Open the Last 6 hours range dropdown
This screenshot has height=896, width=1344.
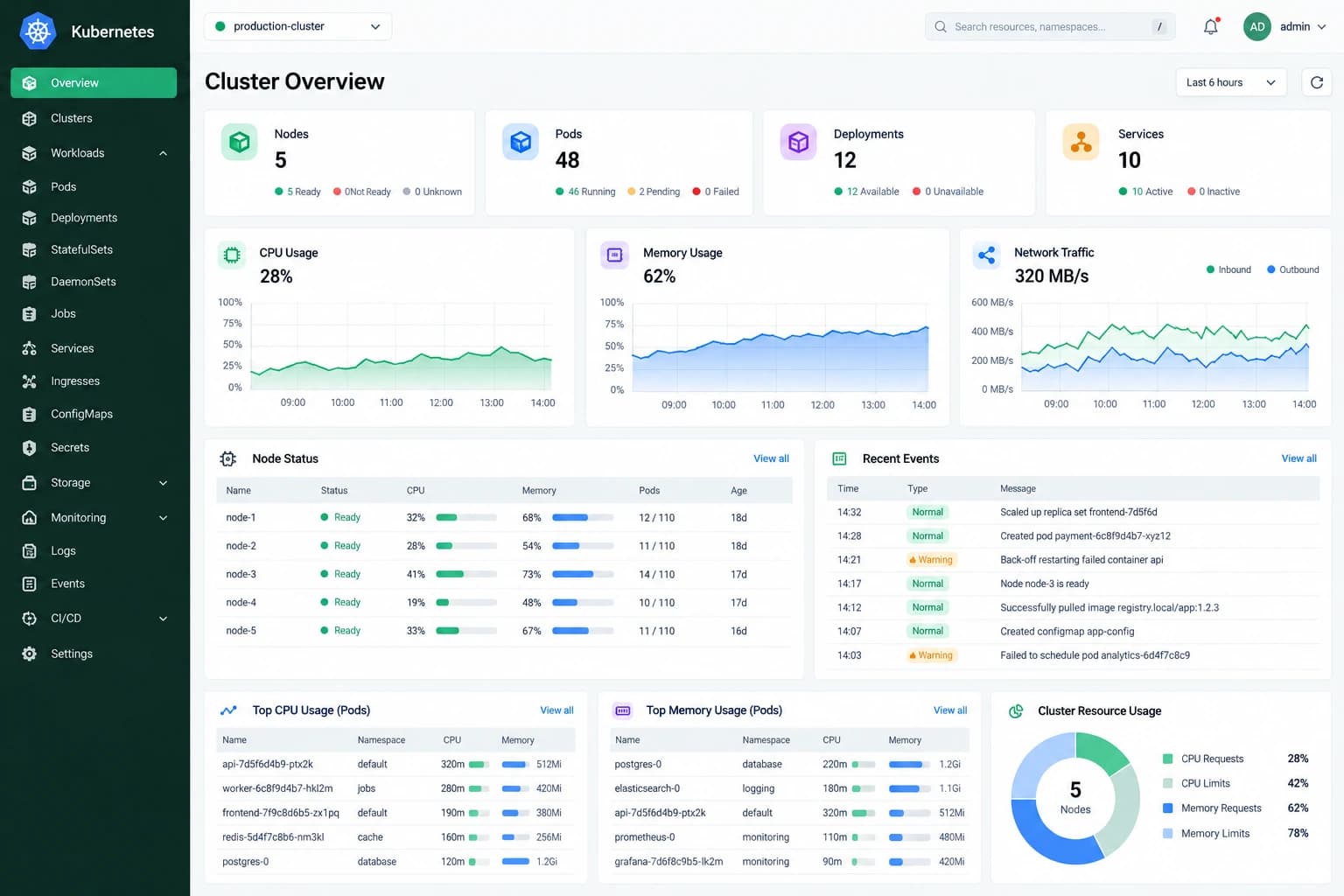(1231, 82)
